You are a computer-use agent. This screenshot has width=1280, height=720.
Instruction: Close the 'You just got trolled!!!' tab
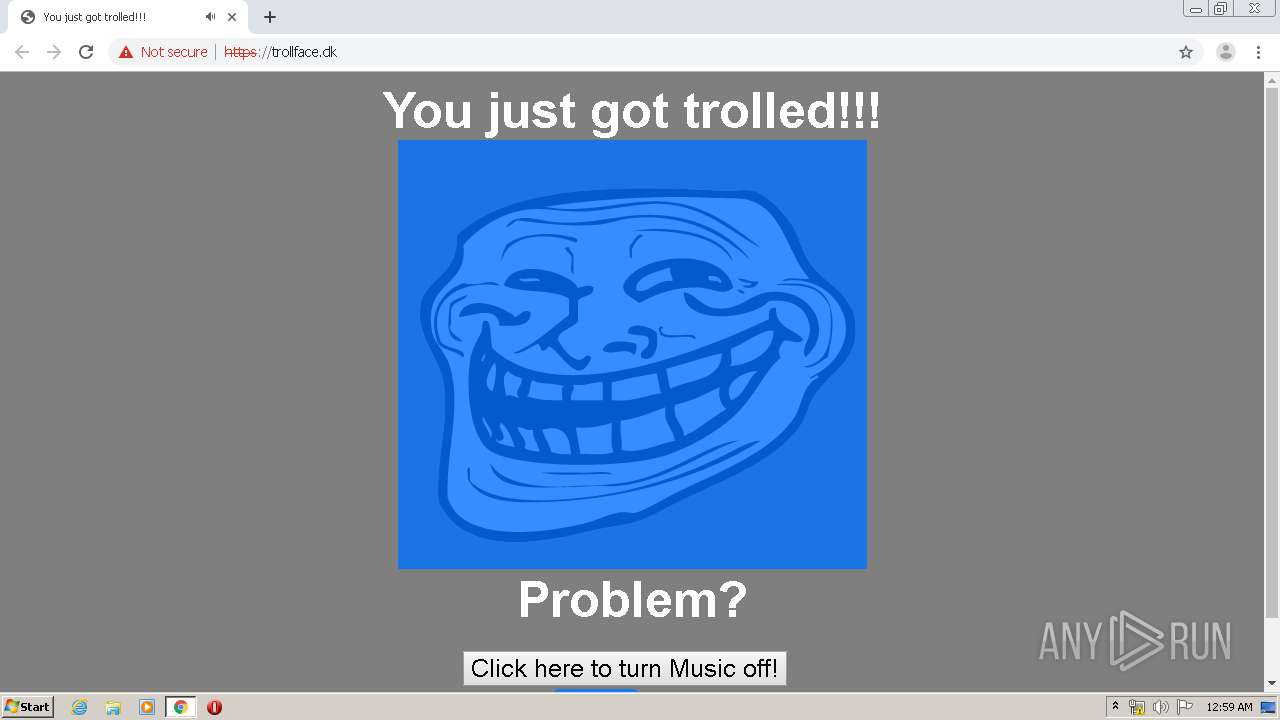[232, 17]
